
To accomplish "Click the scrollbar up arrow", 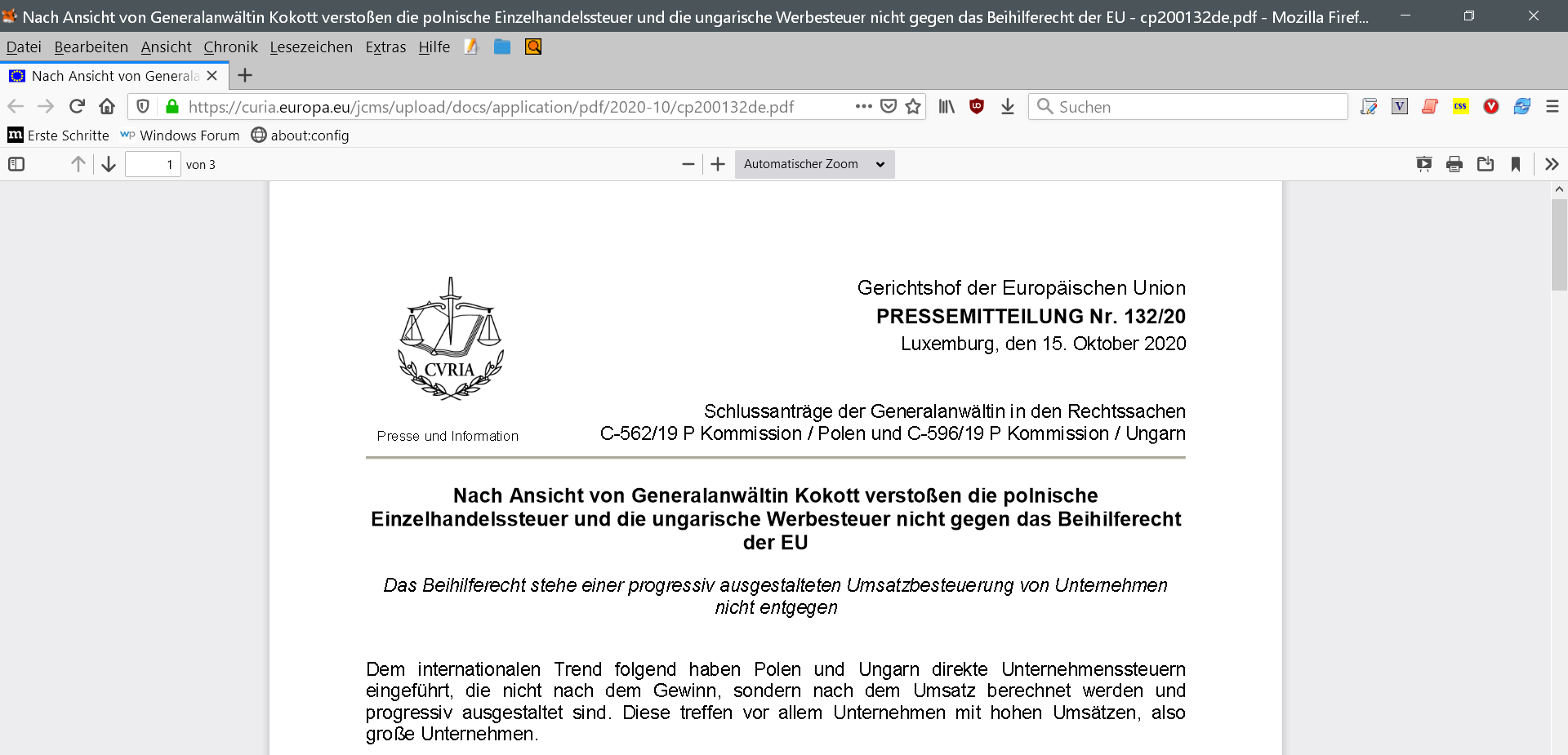I will coord(1559,189).
